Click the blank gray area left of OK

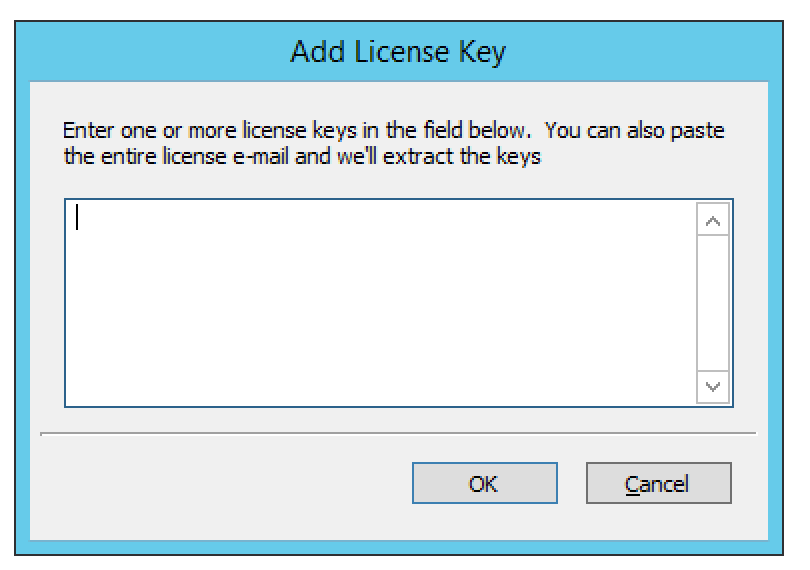pos(222,483)
